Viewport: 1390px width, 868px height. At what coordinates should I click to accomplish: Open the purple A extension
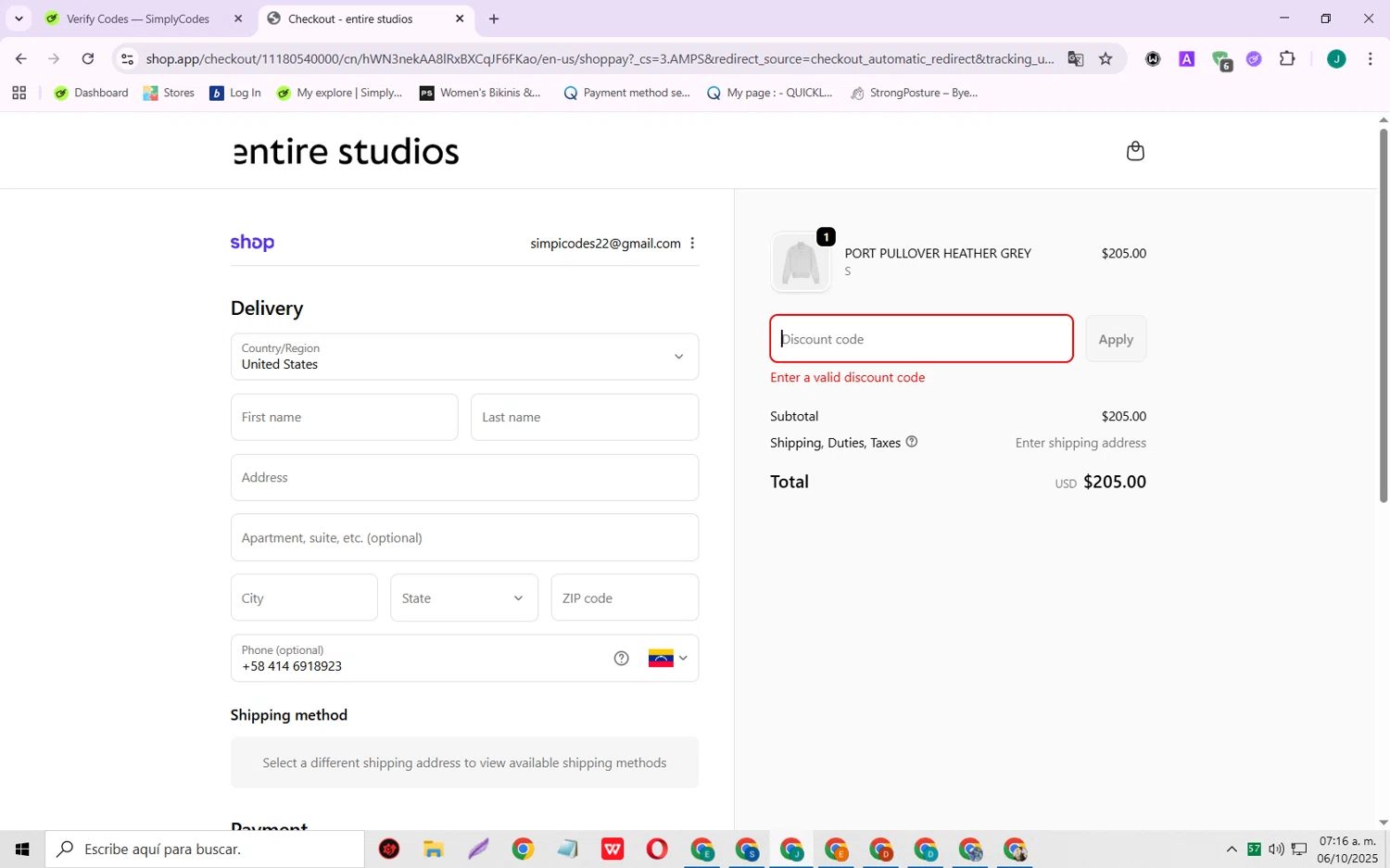[x=1186, y=59]
